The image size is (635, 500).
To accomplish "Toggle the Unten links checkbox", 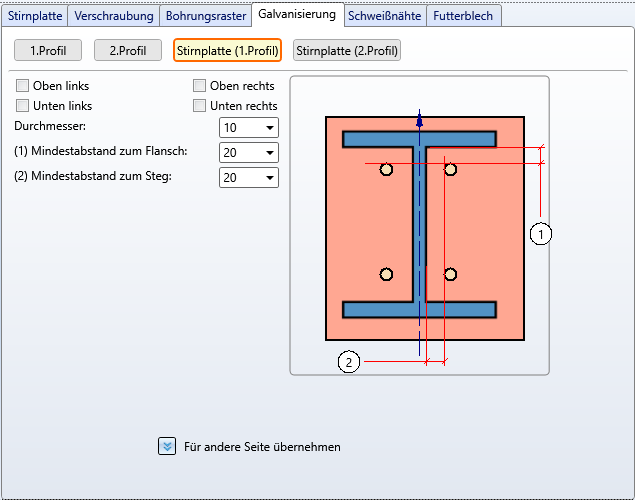I will point(23,105).
